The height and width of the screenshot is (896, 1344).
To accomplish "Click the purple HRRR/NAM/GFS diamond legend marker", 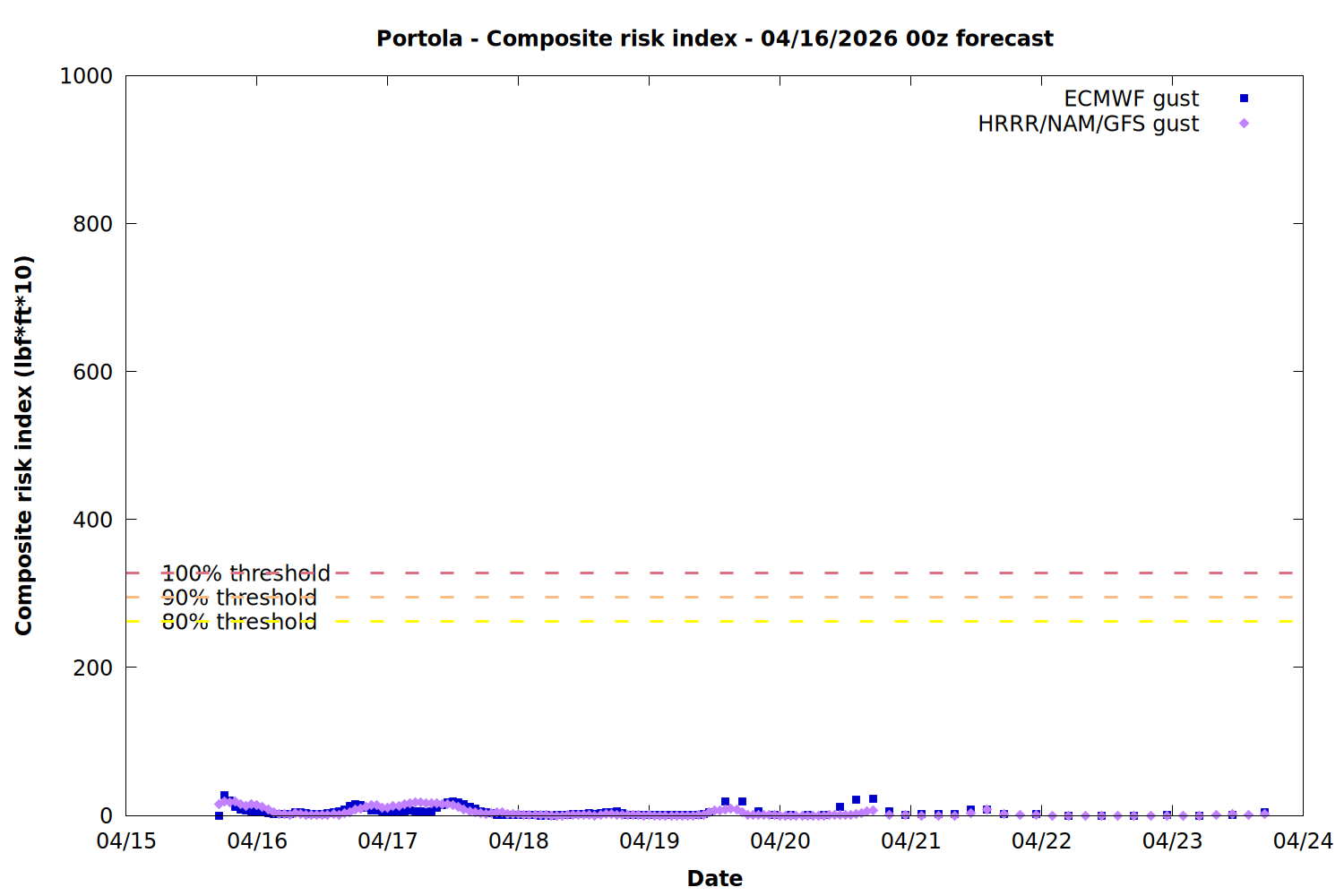I will click(1244, 124).
